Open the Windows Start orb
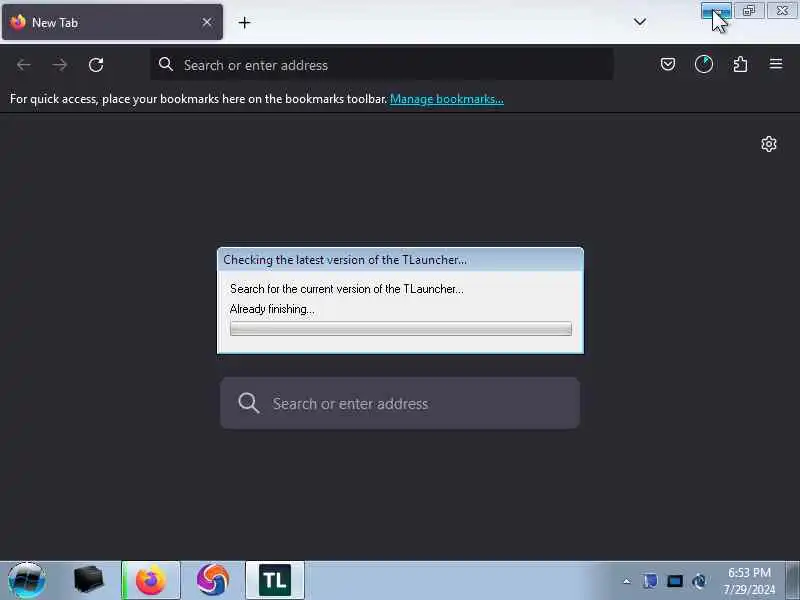This screenshot has width=800, height=600. click(27, 580)
